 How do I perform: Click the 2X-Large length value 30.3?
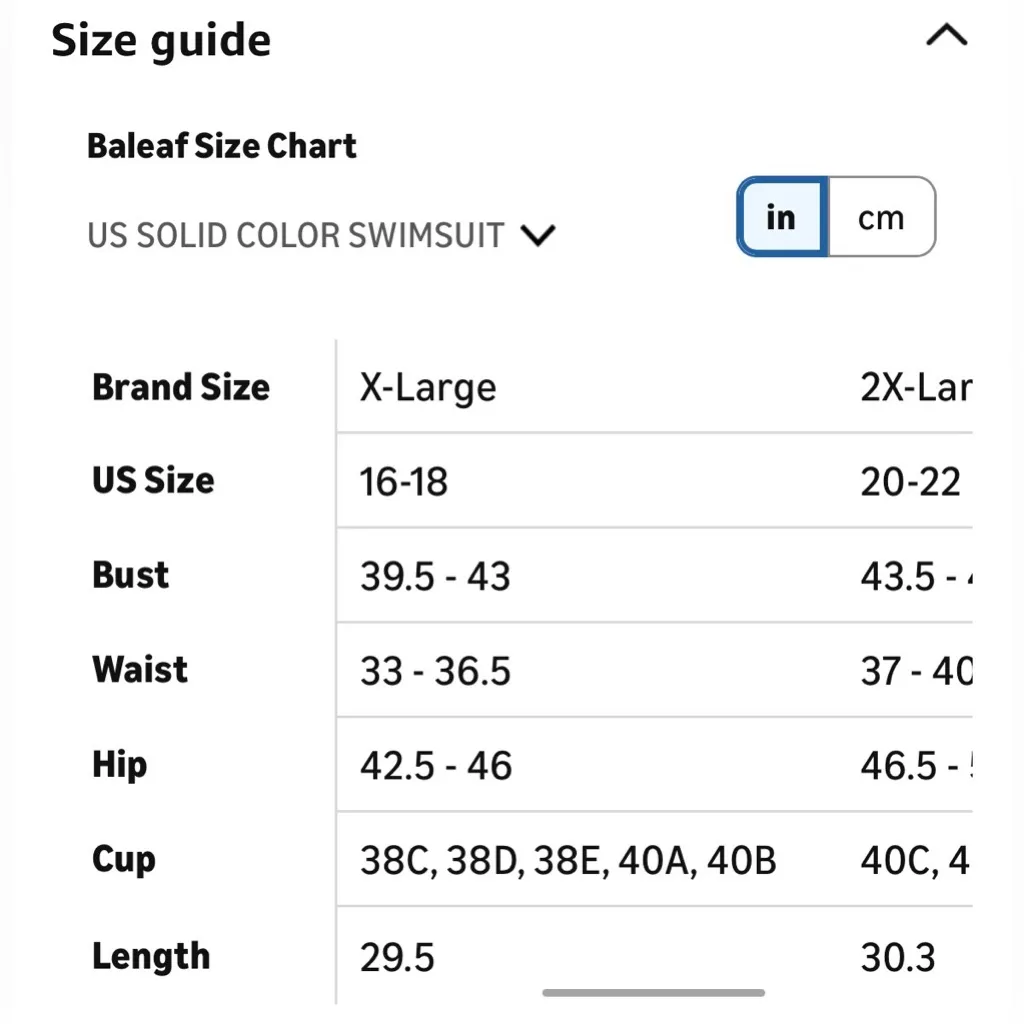click(x=898, y=957)
